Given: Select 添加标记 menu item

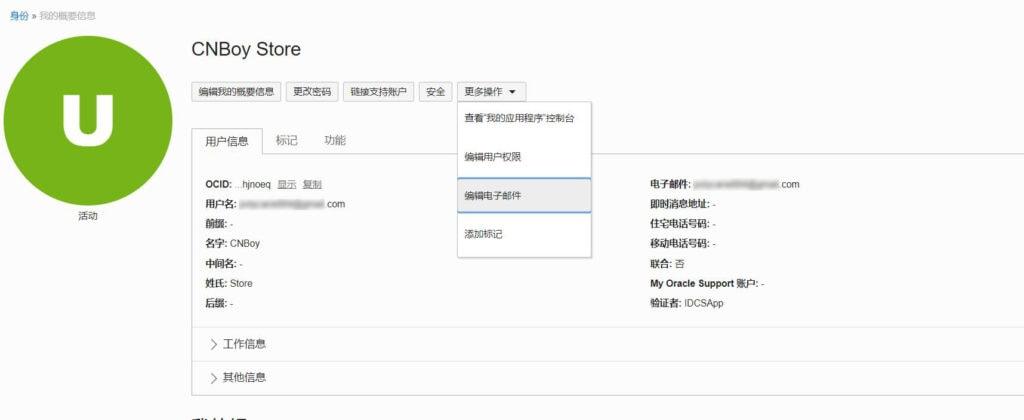Looking at the screenshot, I should coord(524,234).
